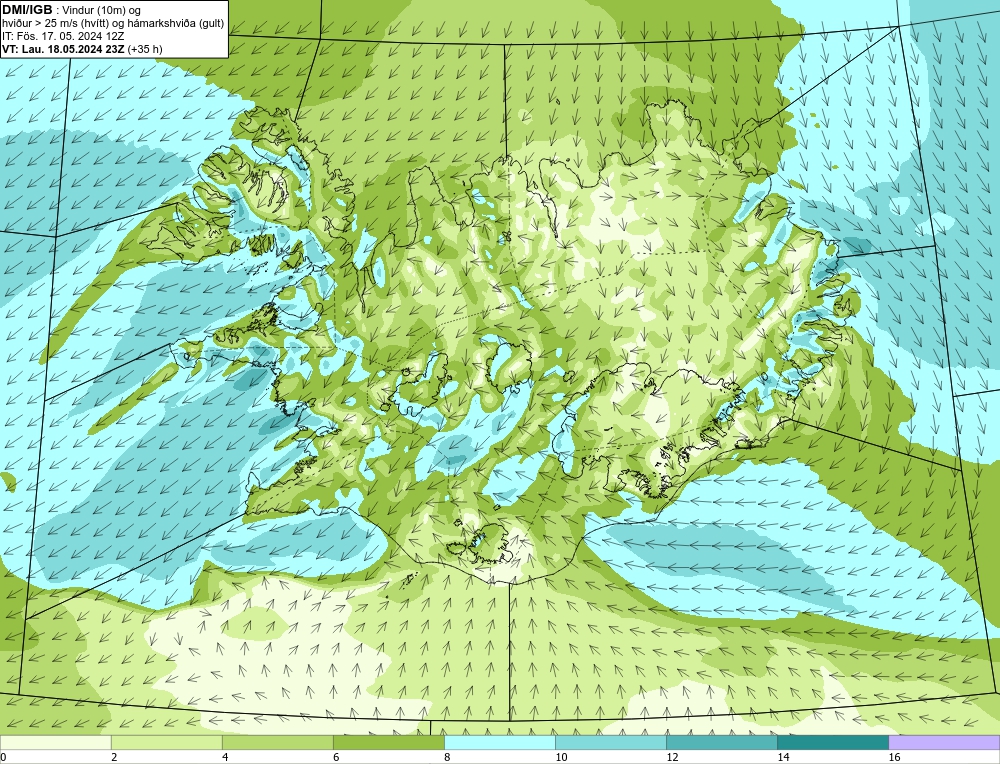Click the 'Vindur (10m) og' title text

click(x=102, y=10)
